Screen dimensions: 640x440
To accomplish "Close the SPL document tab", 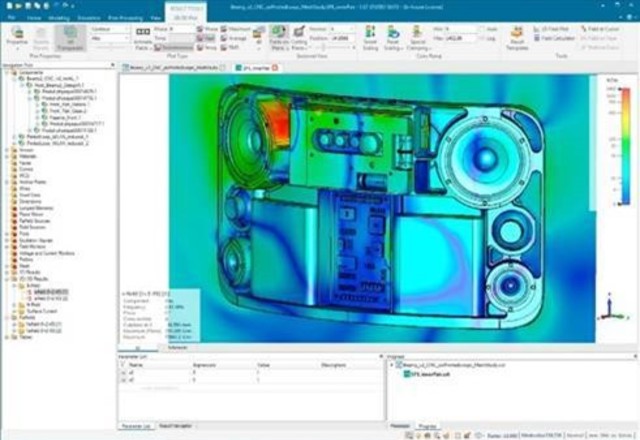I will pos(275,67).
